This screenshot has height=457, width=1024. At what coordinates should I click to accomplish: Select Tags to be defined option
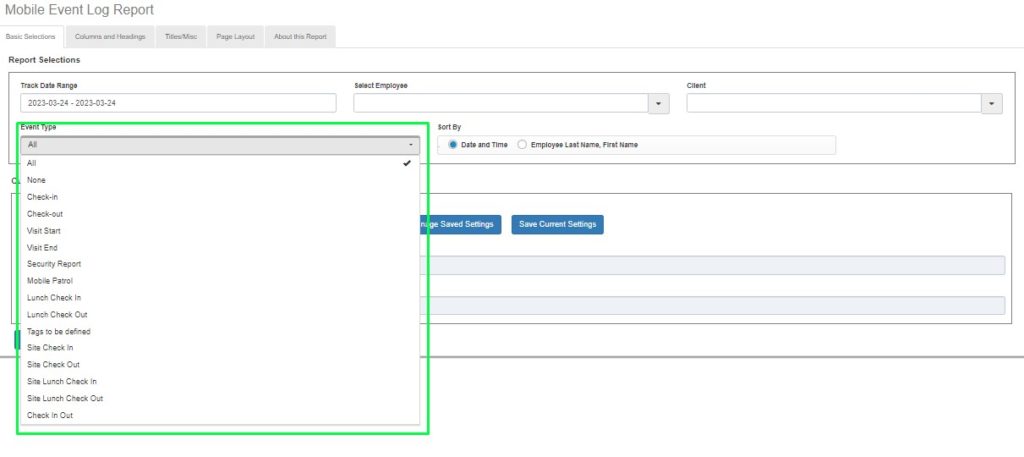(x=59, y=331)
